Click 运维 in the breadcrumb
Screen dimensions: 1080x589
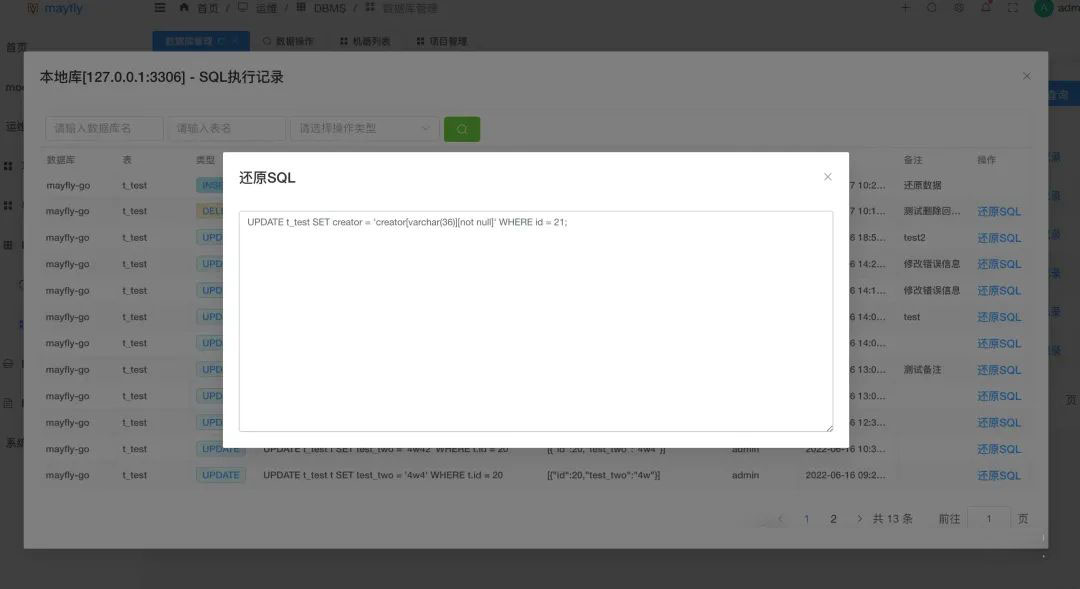point(267,8)
